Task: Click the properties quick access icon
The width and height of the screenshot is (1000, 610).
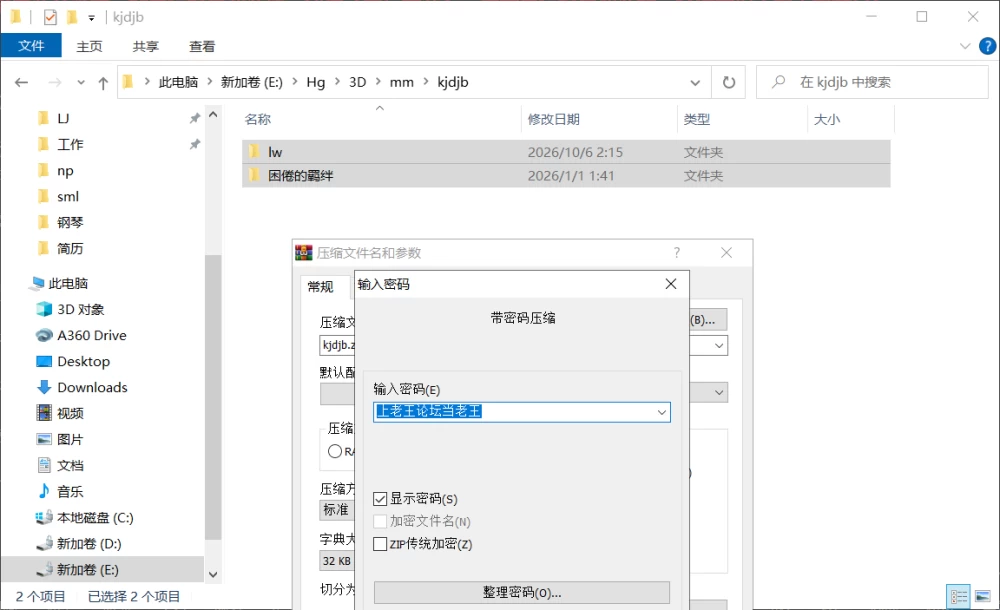Action: click(x=50, y=17)
